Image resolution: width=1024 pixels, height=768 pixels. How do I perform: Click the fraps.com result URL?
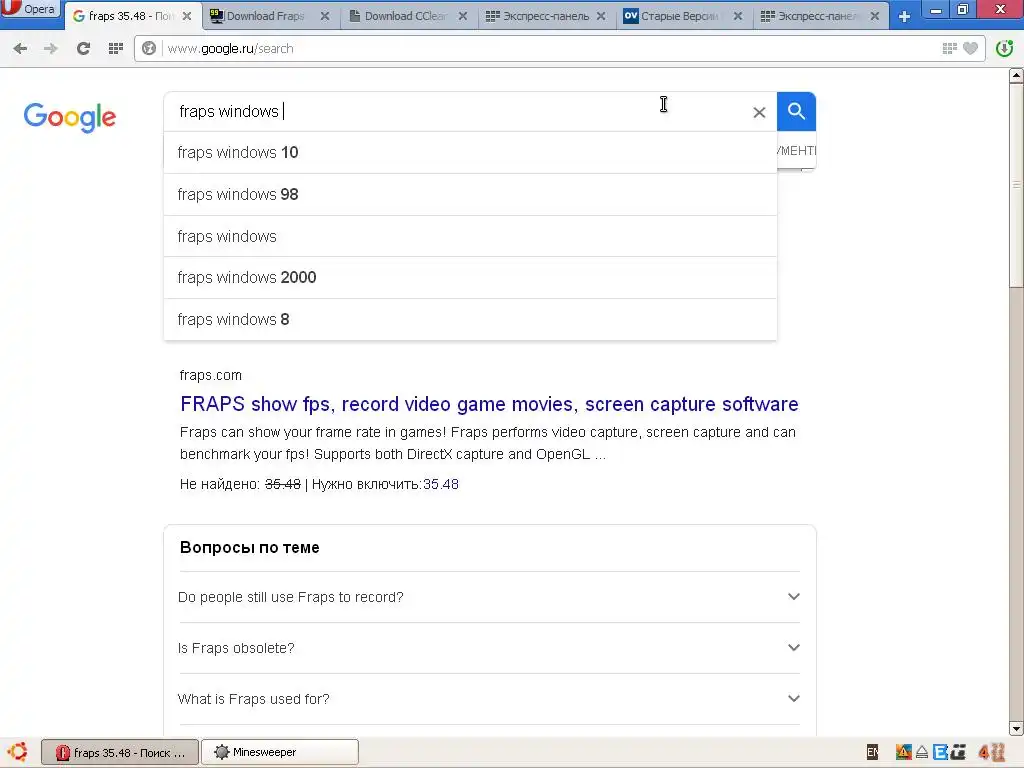point(210,376)
